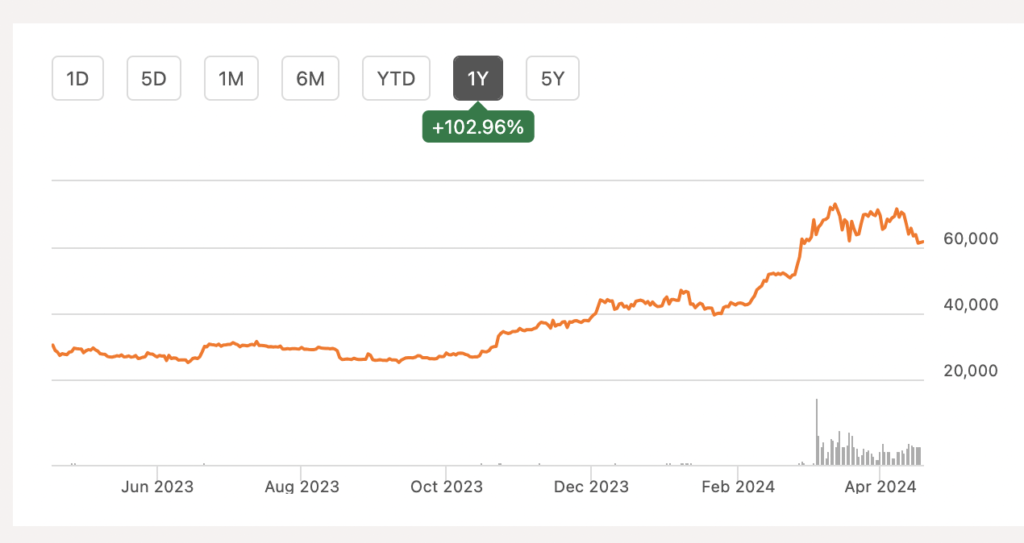The image size is (1024, 543).
Task: Click the active 1Y range button
Action: tap(478, 79)
